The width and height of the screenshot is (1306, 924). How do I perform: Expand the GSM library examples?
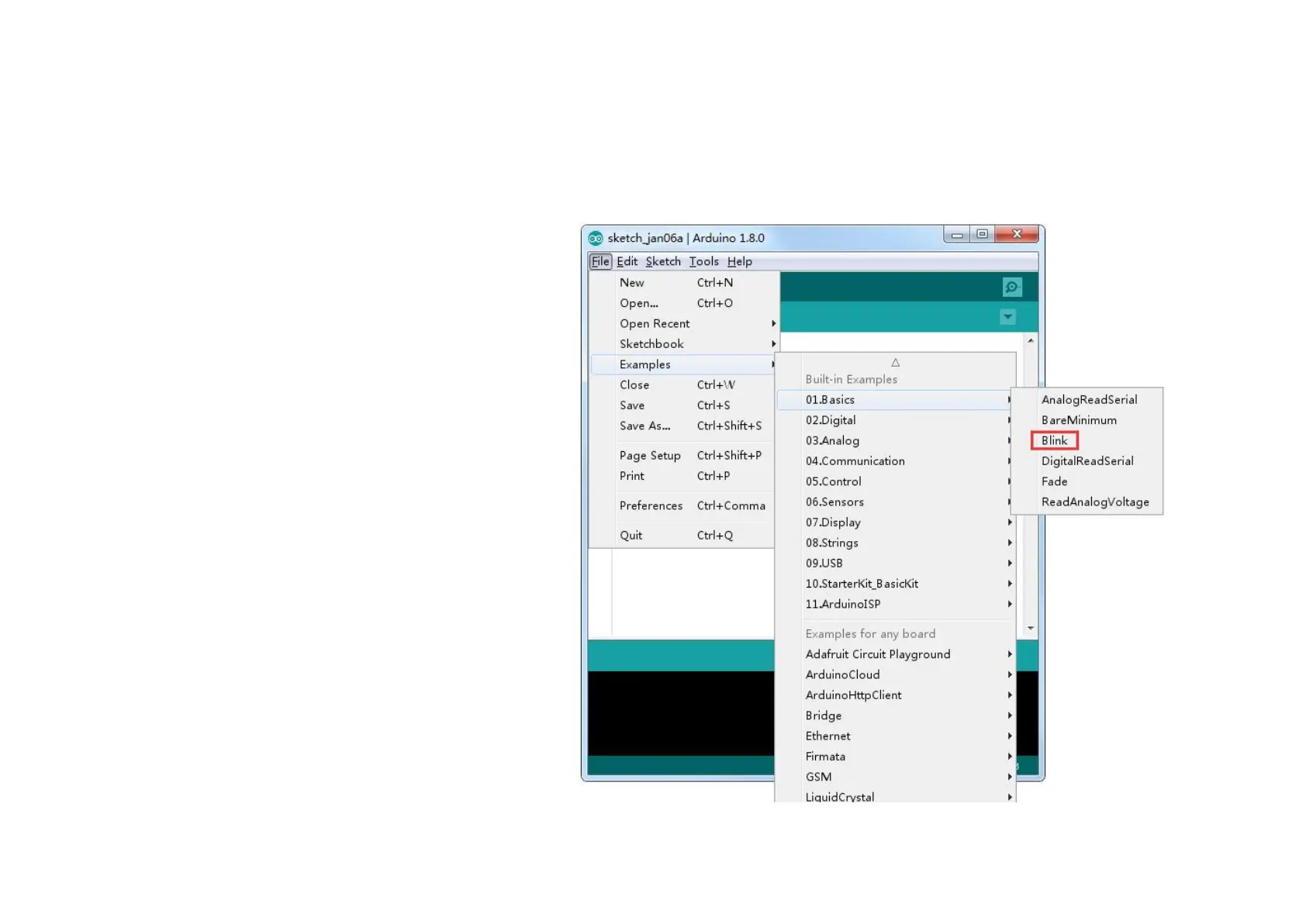[x=896, y=777]
